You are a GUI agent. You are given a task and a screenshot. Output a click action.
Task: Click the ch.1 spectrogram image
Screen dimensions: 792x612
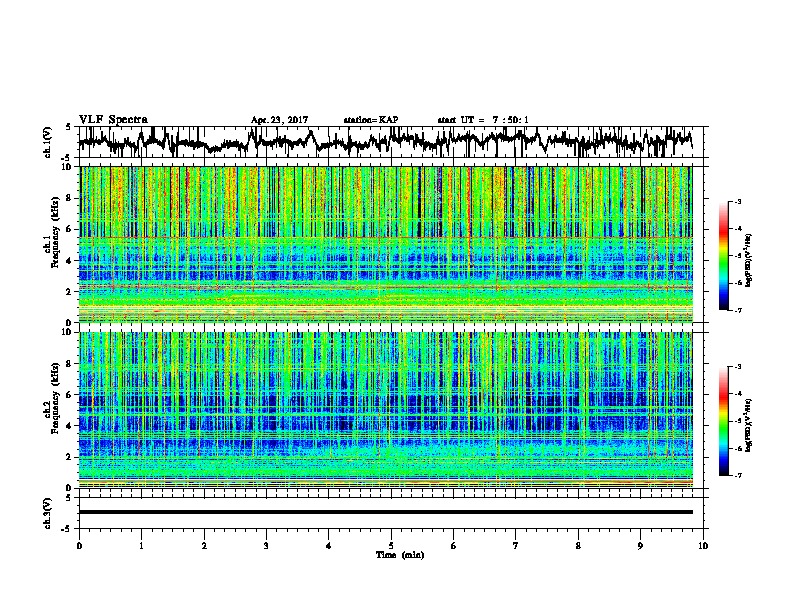click(386, 244)
